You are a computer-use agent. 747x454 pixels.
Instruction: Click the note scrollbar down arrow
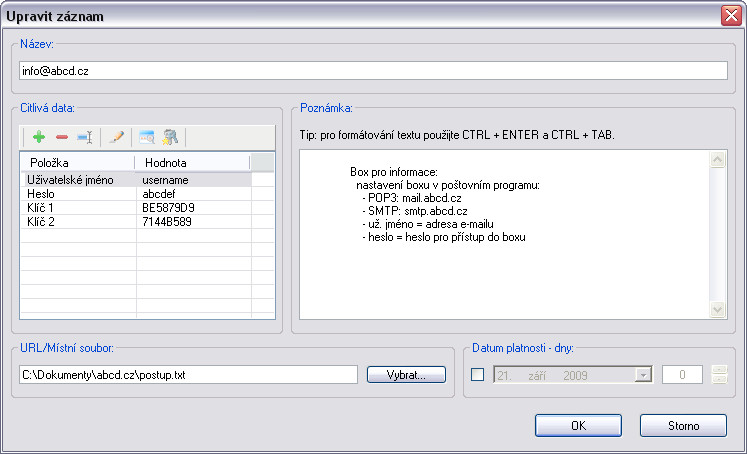click(717, 310)
